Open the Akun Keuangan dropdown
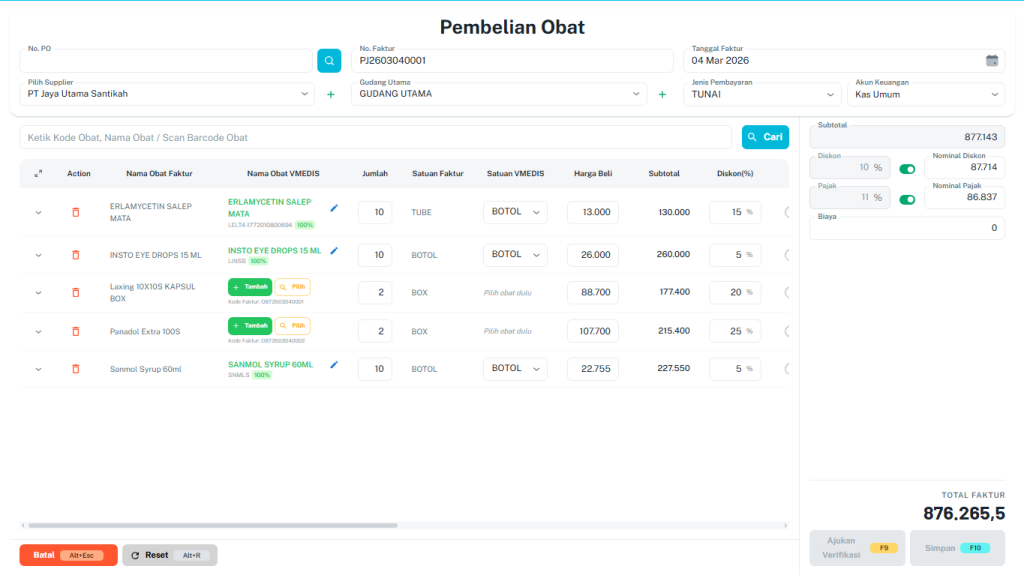The width and height of the screenshot is (1024, 575). [x=925, y=95]
